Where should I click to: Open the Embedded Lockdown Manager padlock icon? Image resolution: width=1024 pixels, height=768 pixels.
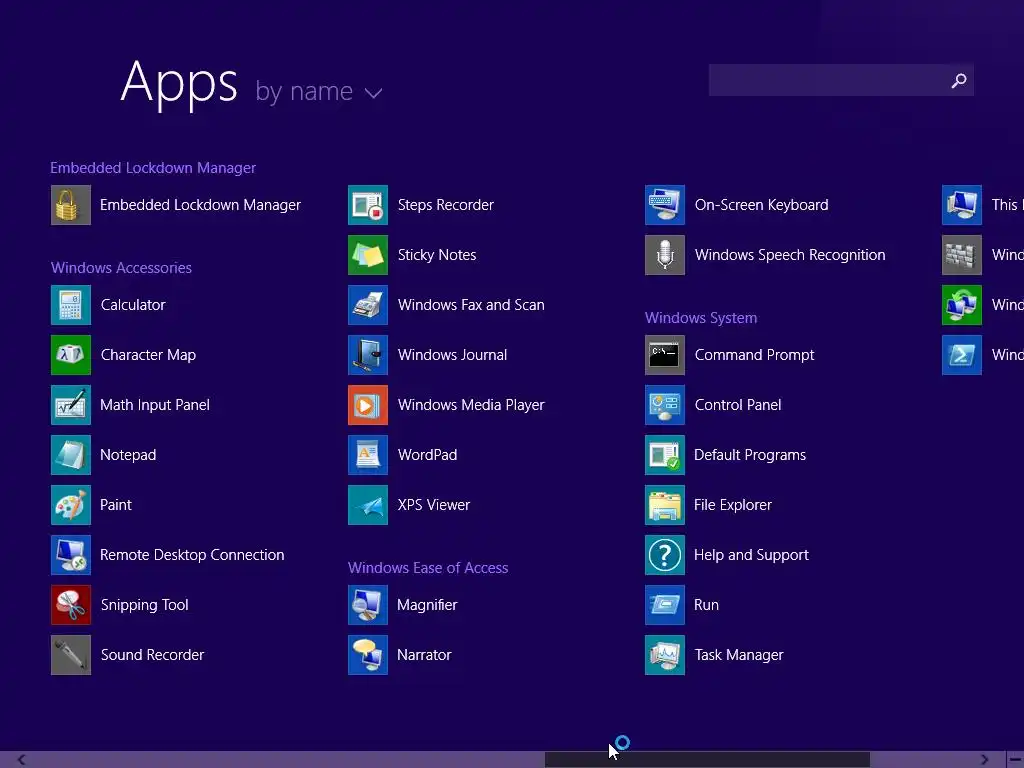(71, 205)
